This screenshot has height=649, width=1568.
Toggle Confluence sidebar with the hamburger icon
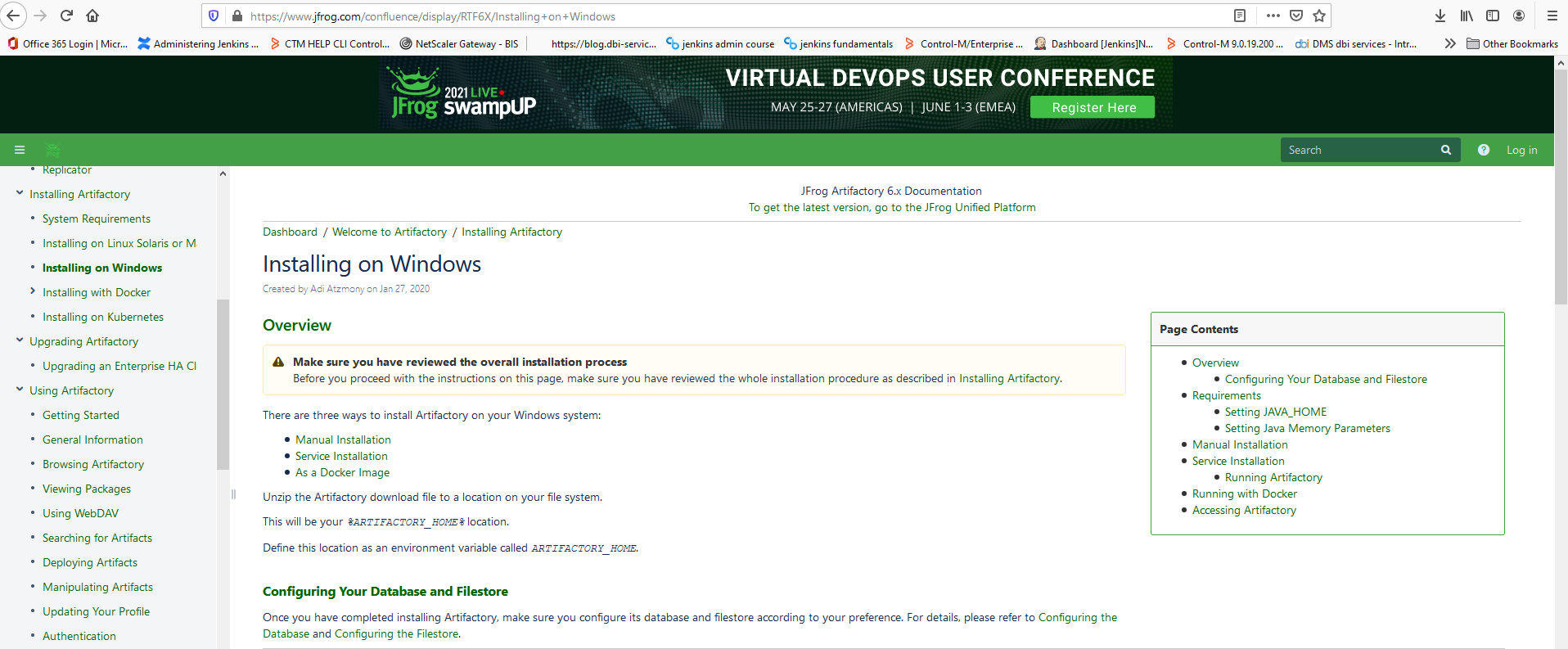[20, 150]
